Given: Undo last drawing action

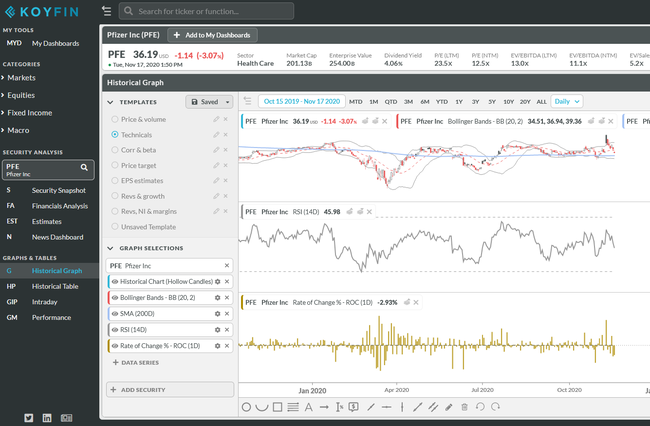Looking at the screenshot, I should 480,407.
